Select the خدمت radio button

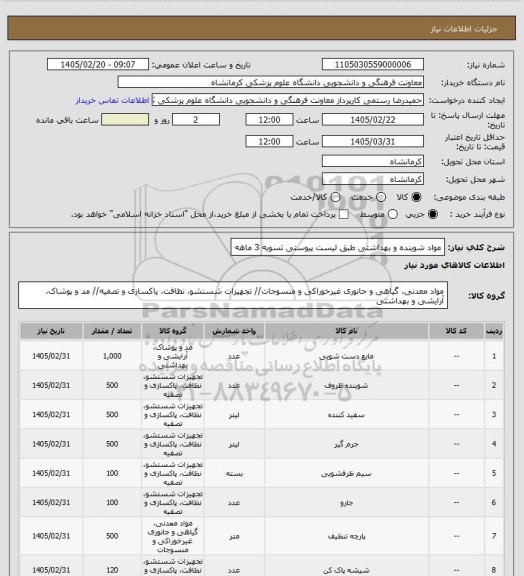tap(381, 197)
